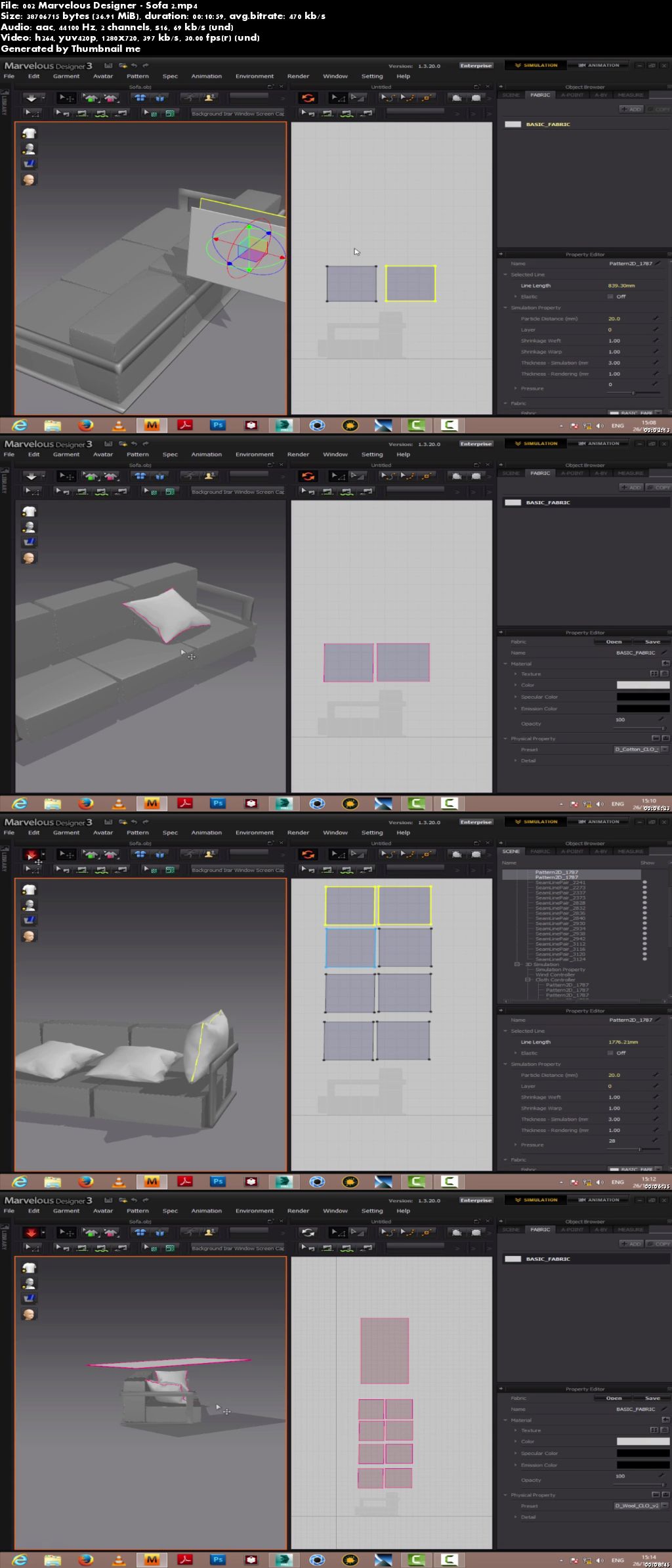The height and width of the screenshot is (1568, 672).
Task: Click the grayed-out sync arrows icon in bottom frame
Action: pos(308,1232)
